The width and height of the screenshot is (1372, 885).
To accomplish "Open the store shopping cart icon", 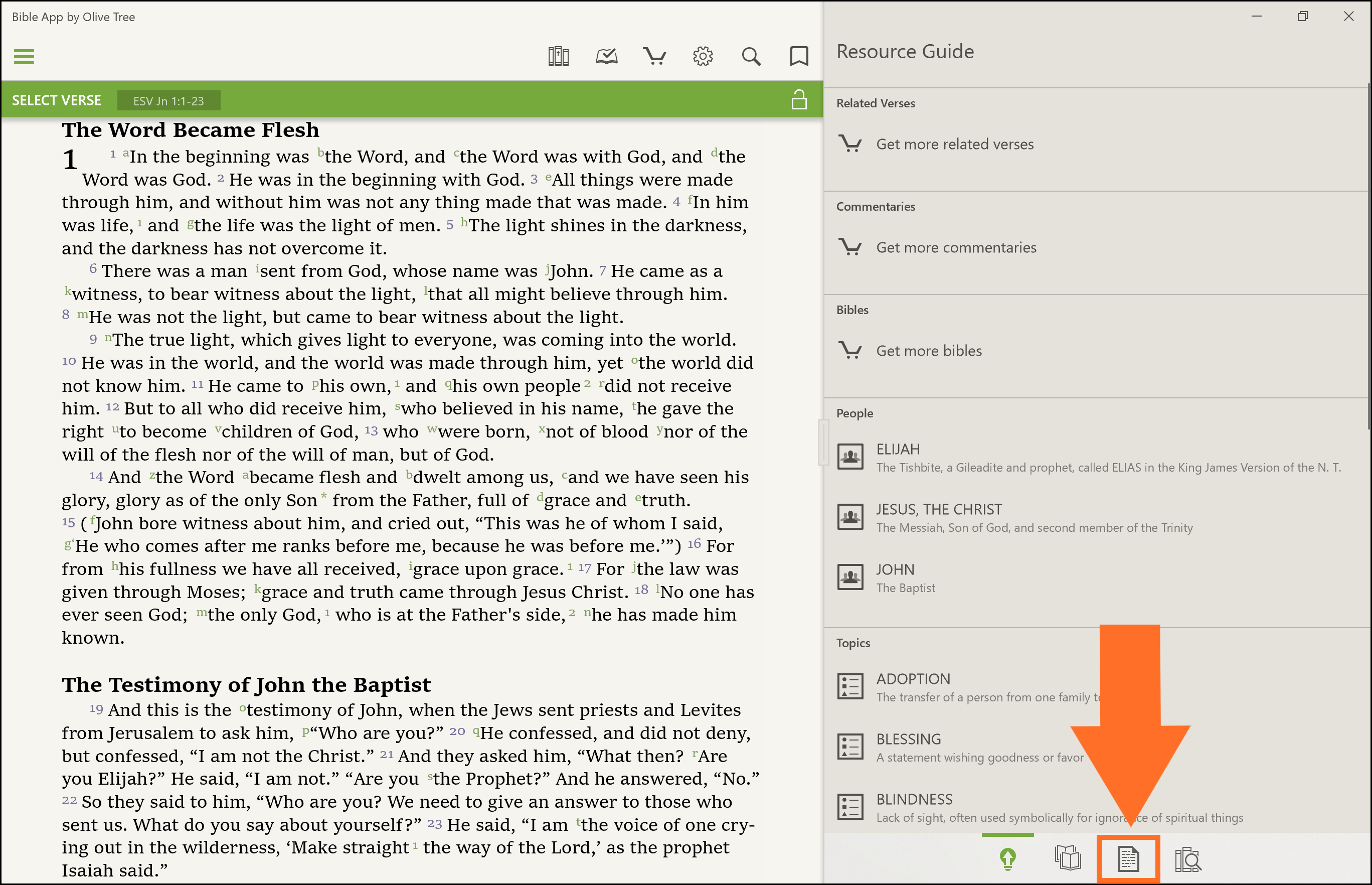I will pyautogui.click(x=654, y=56).
